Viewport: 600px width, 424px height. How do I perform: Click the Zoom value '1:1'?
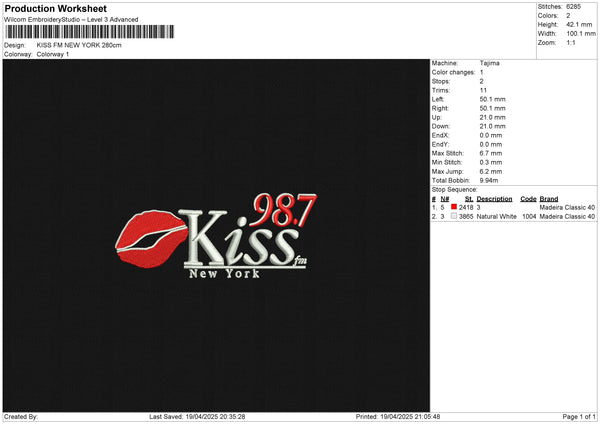pos(571,42)
